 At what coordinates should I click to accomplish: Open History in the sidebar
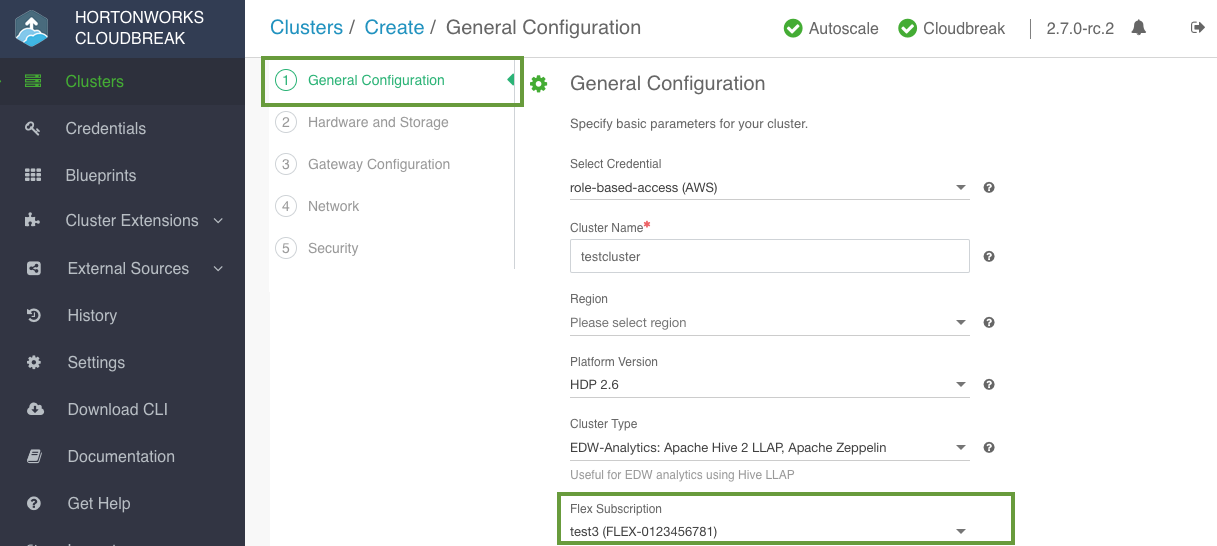coord(92,315)
